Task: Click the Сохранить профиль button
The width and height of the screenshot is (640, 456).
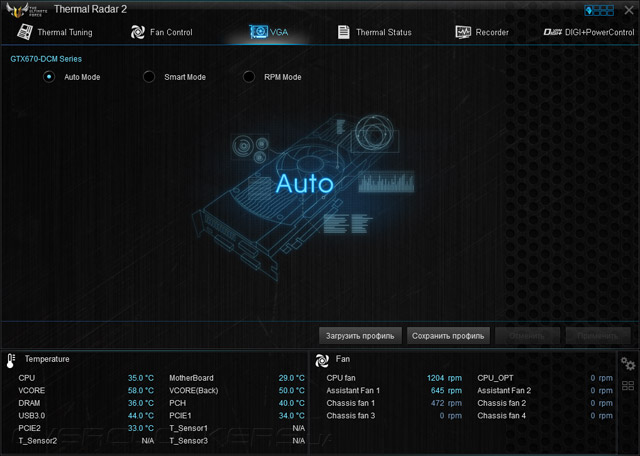Action: point(448,336)
